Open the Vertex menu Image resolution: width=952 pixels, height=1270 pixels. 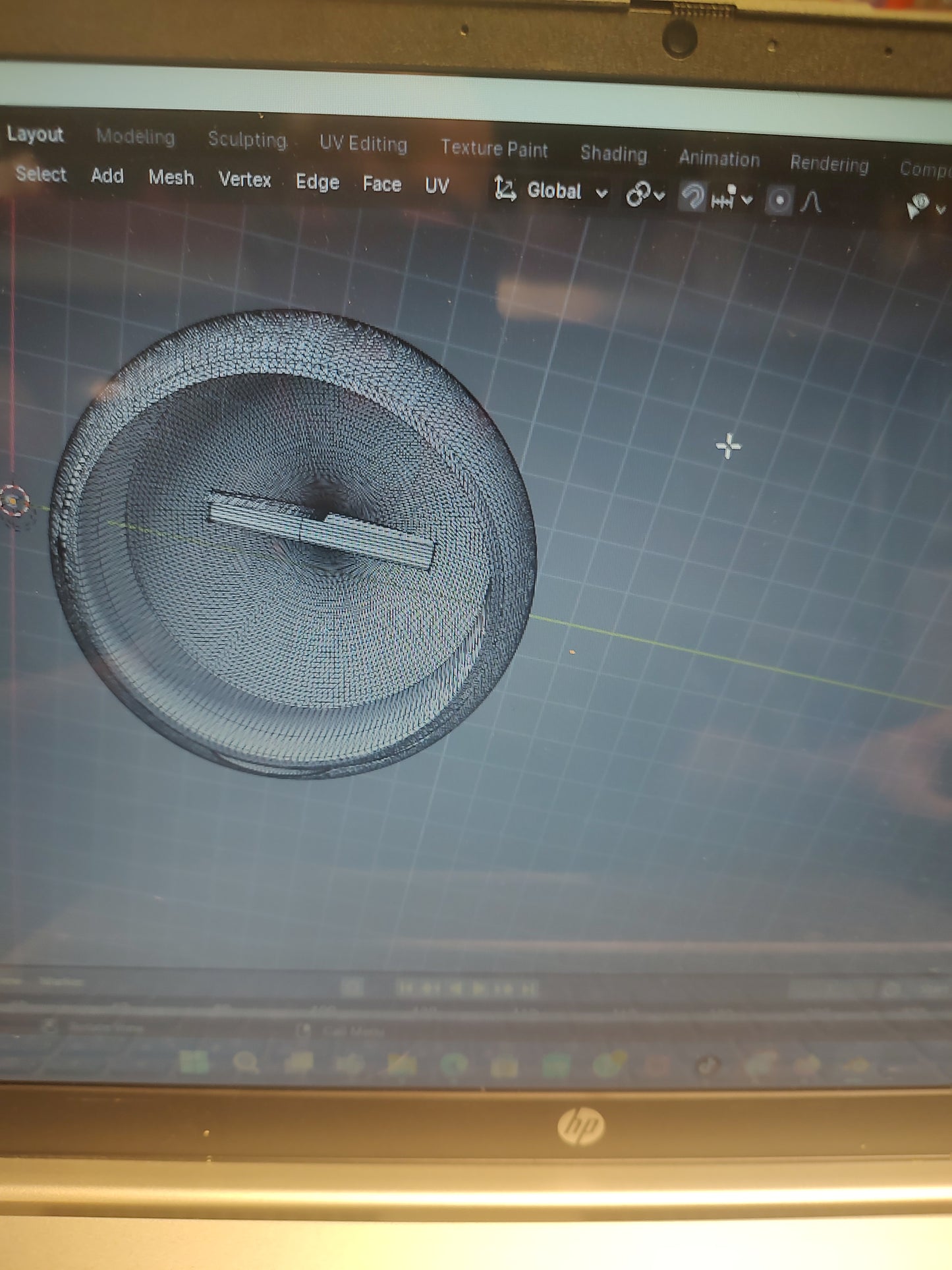point(244,180)
